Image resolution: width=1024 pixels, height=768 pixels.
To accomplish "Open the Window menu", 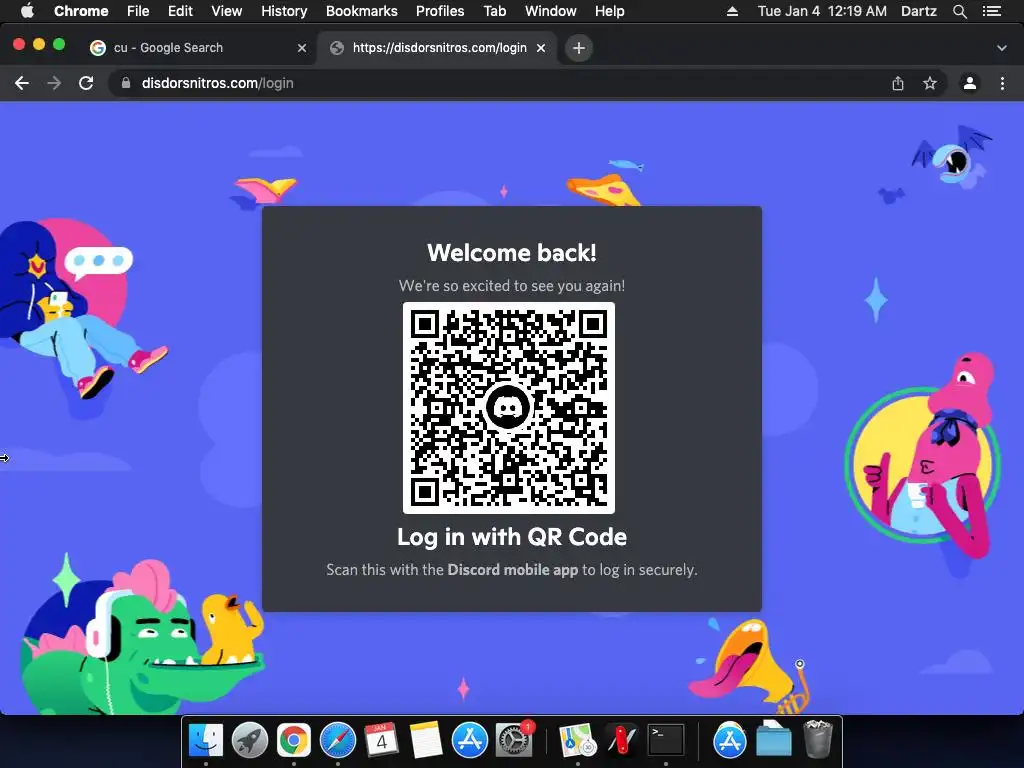I will pyautogui.click(x=551, y=11).
